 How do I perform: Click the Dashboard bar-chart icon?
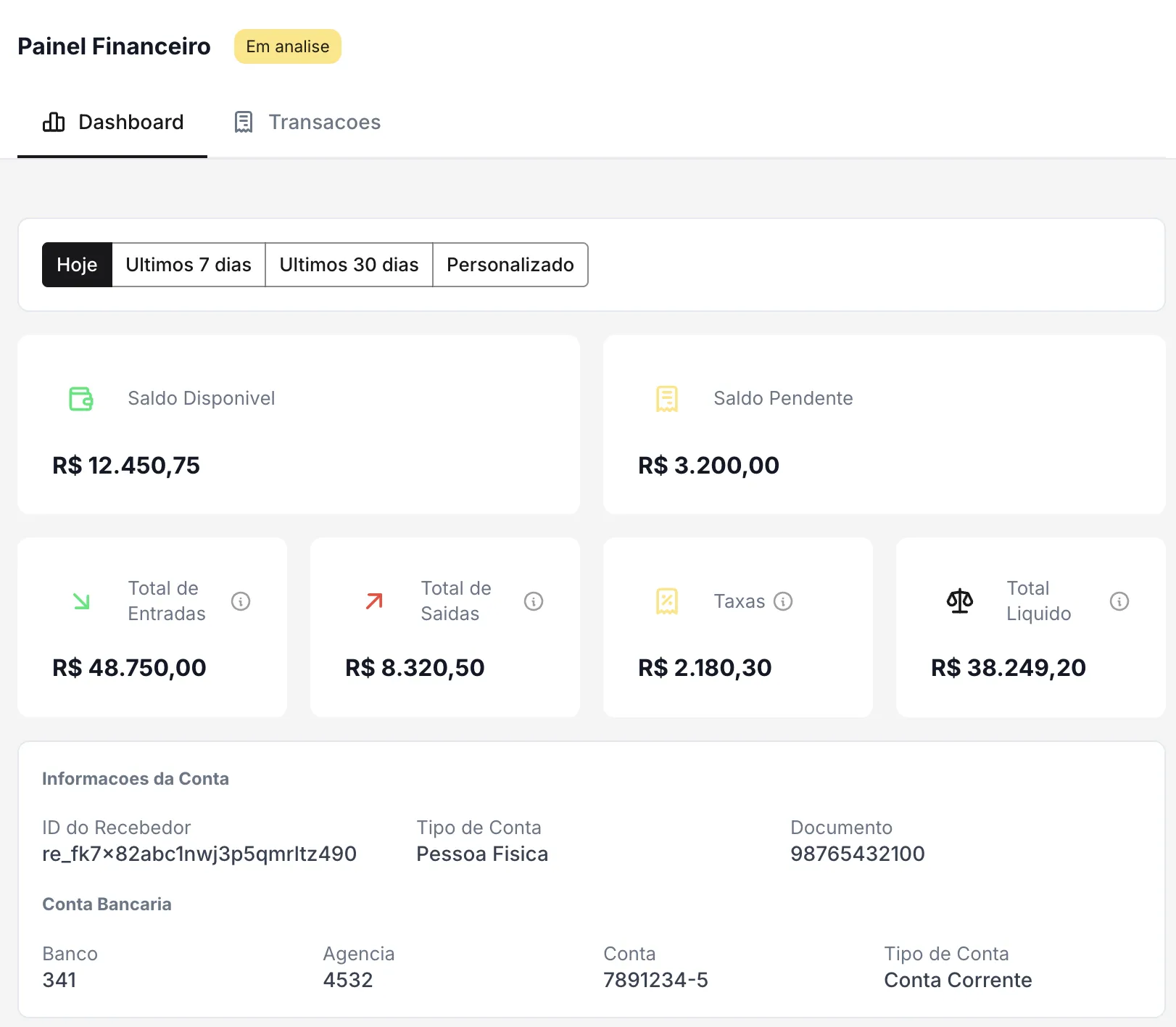tap(54, 122)
